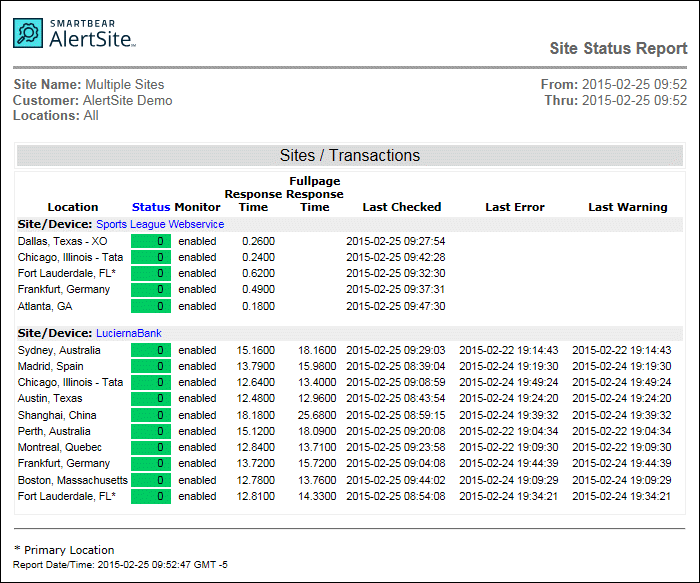
Task: Click the Thru: 2015-02-25 09:52 date
Action: tap(616, 100)
